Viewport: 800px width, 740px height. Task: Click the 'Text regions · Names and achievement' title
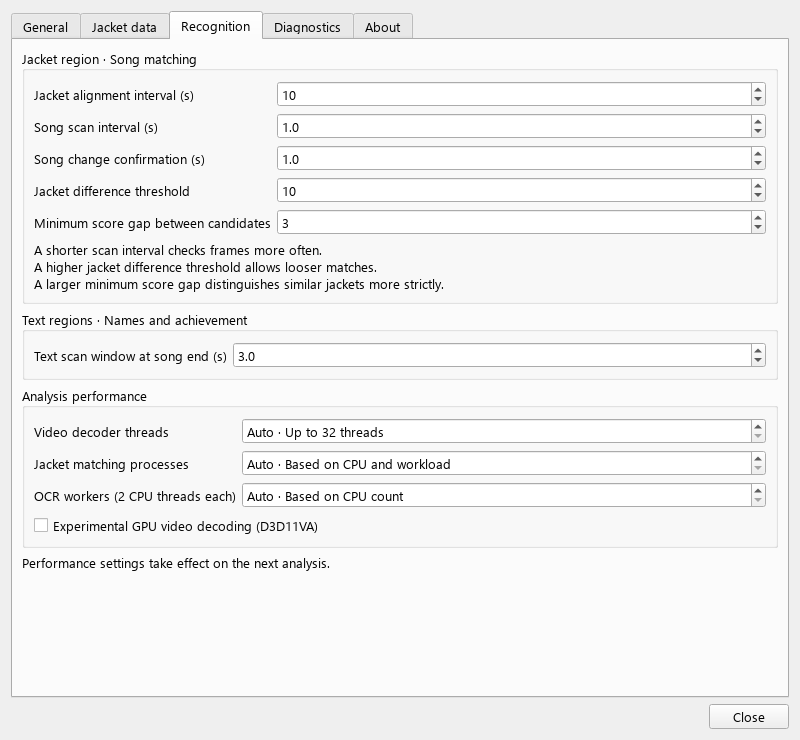135,320
